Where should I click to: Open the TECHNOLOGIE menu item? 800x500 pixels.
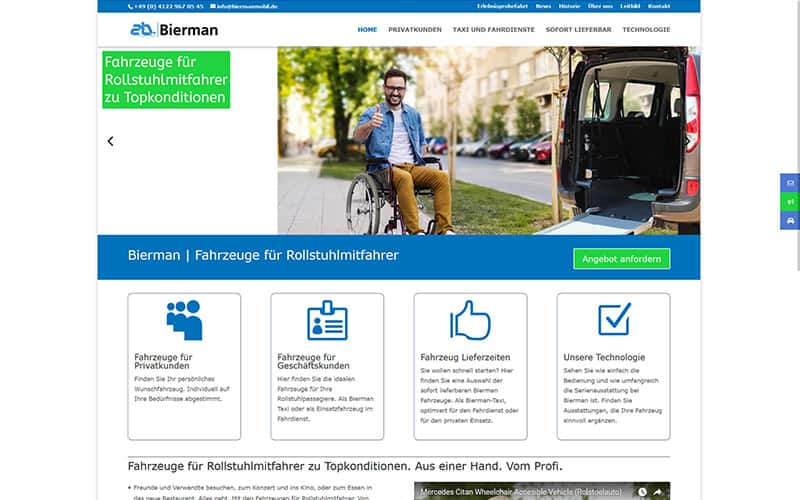(646, 30)
